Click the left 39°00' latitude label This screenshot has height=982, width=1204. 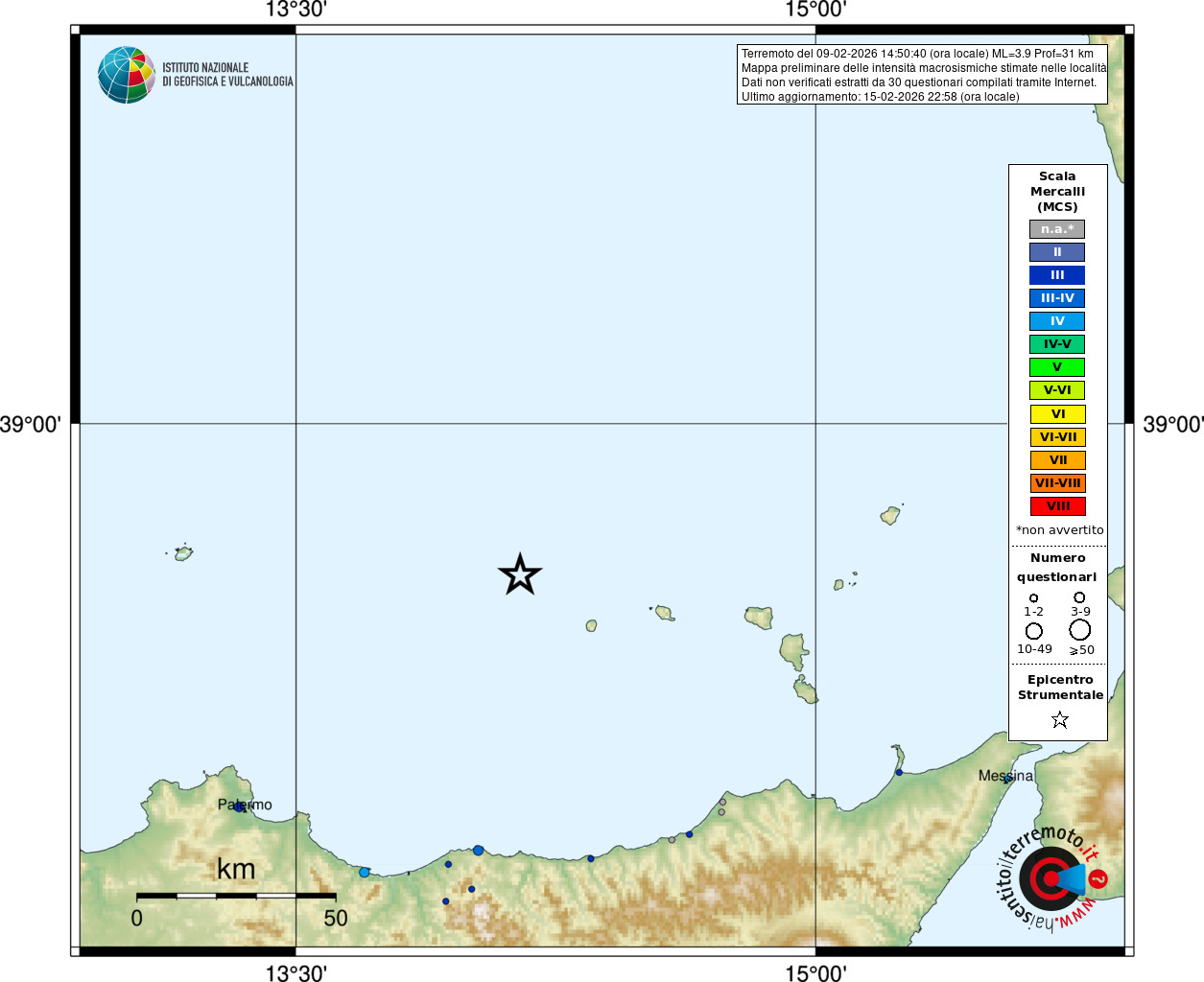pyautogui.click(x=30, y=424)
